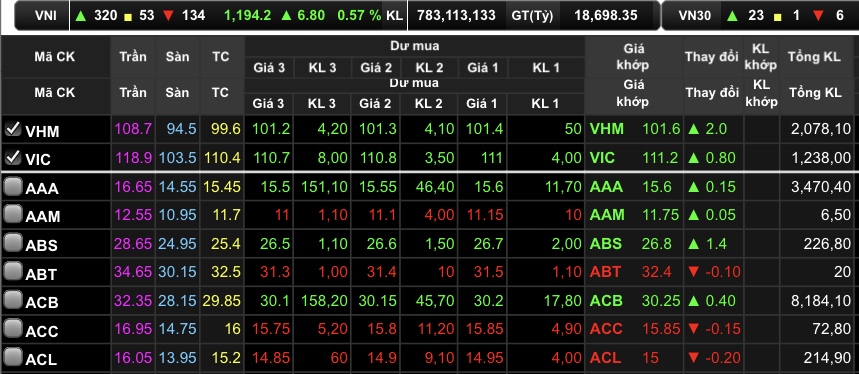Select the VN30 index tab

[x=694, y=16]
